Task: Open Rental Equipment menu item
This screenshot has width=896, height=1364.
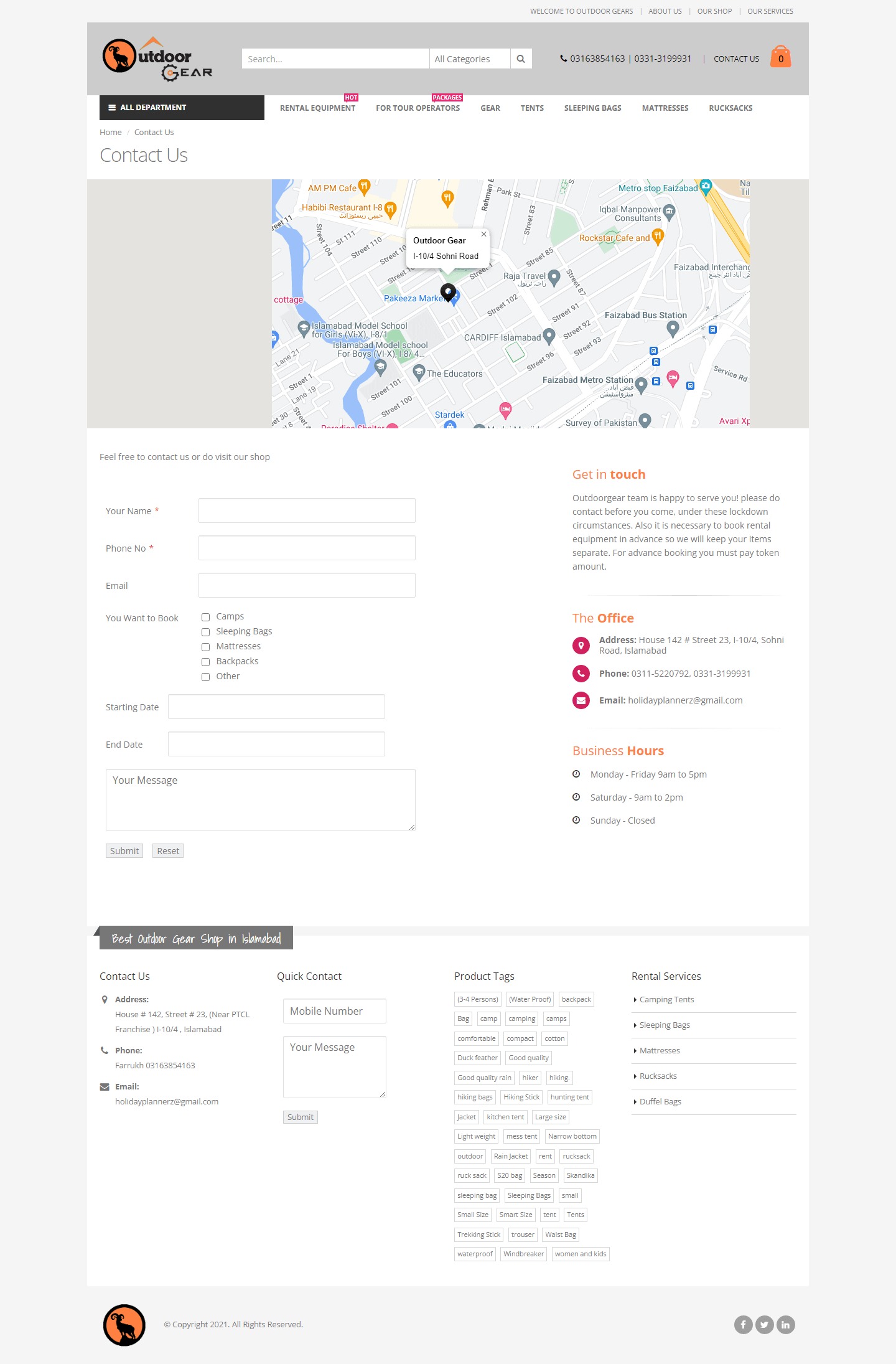Action: pos(317,108)
